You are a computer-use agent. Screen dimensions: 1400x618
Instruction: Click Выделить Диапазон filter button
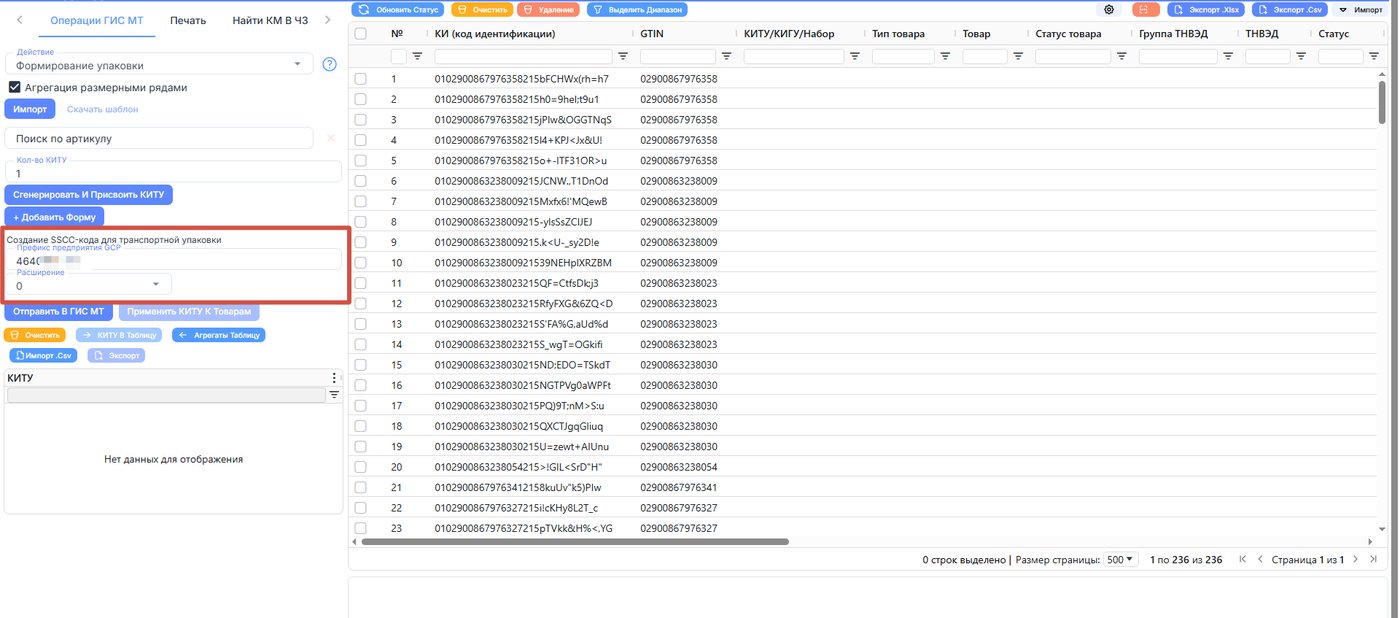pyautogui.click(x=637, y=9)
